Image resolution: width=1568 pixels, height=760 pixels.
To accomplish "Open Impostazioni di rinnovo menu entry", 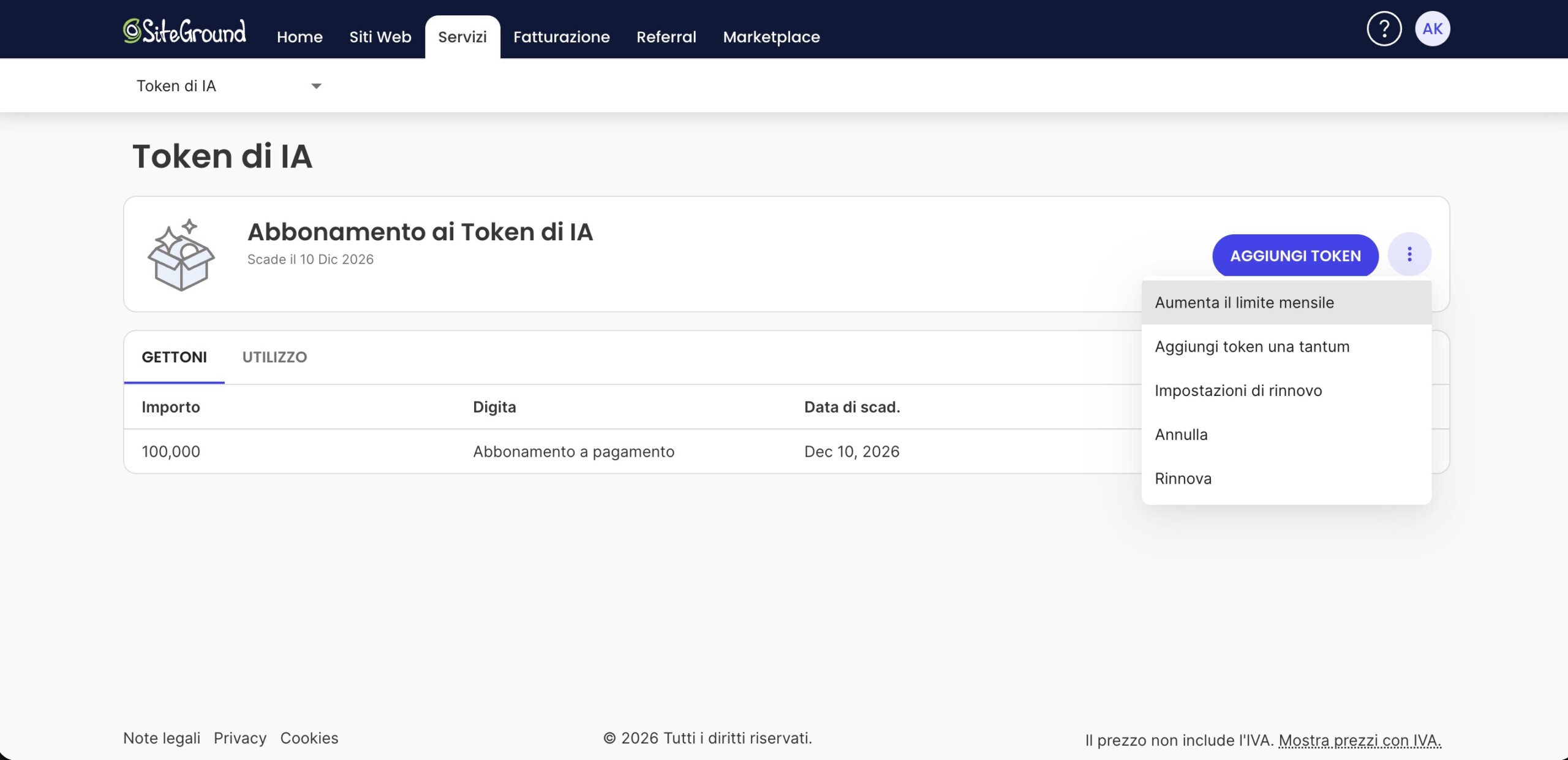I will (x=1286, y=390).
